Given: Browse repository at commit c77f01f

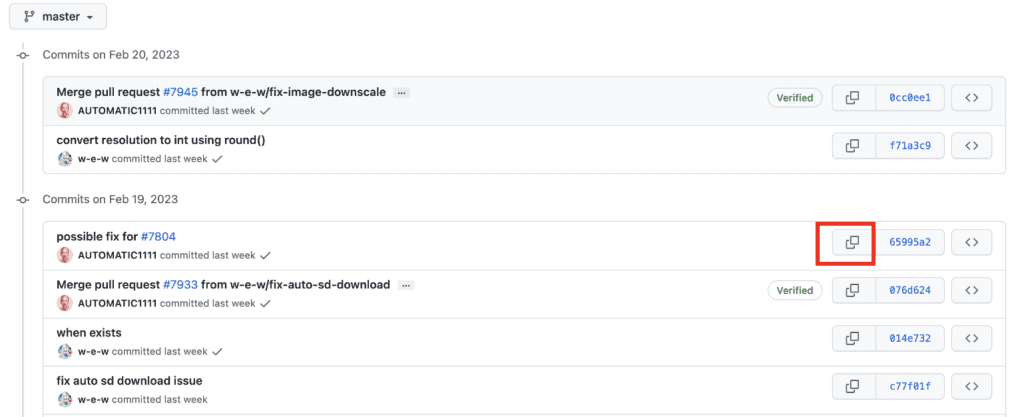Looking at the screenshot, I should tap(971, 386).
